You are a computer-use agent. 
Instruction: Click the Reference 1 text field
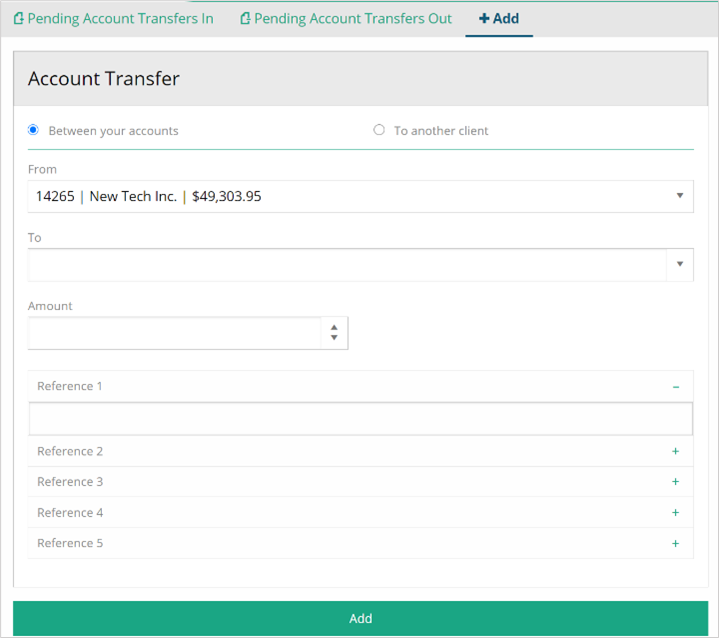360,419
